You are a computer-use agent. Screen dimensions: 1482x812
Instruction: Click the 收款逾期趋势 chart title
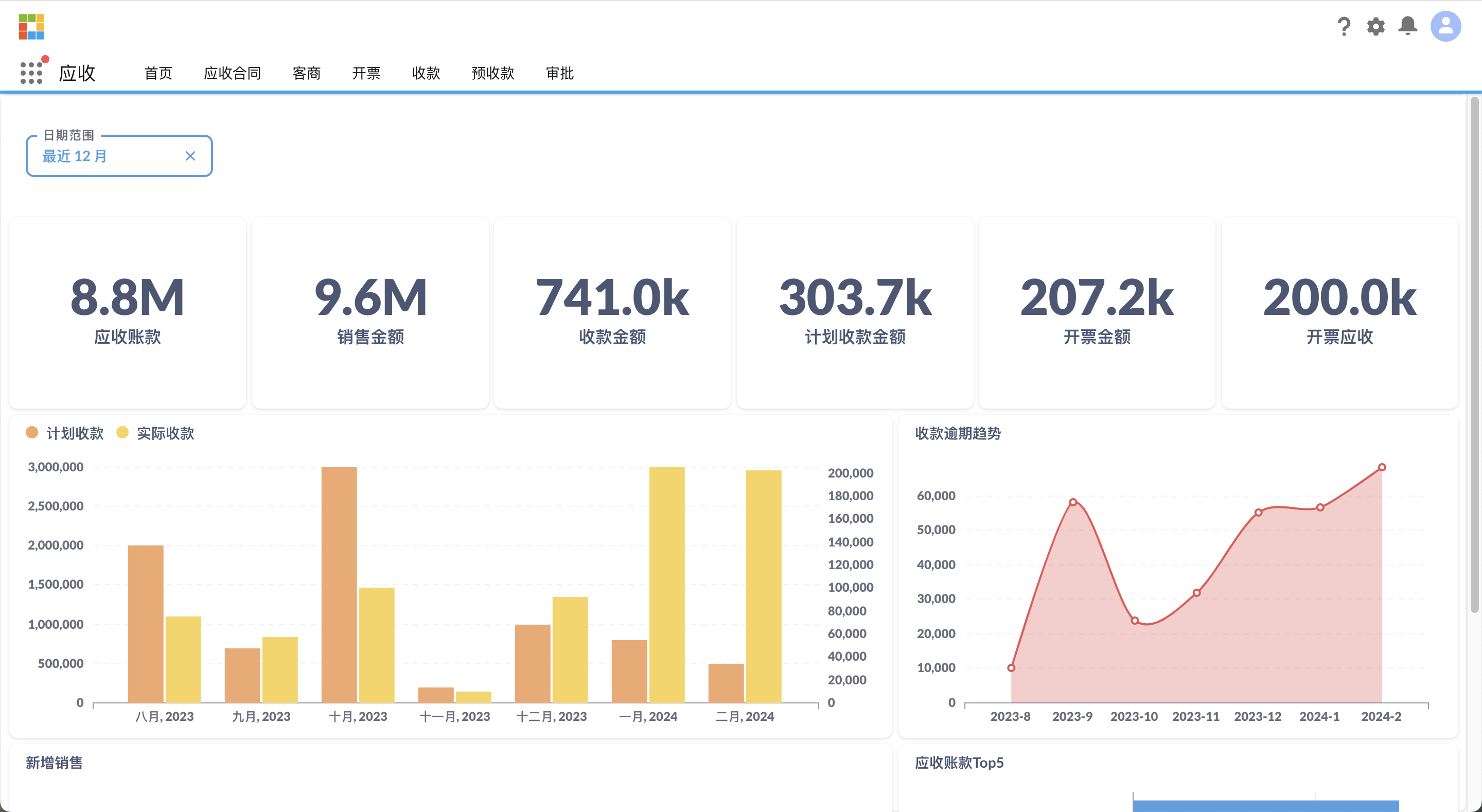[958, 433]
